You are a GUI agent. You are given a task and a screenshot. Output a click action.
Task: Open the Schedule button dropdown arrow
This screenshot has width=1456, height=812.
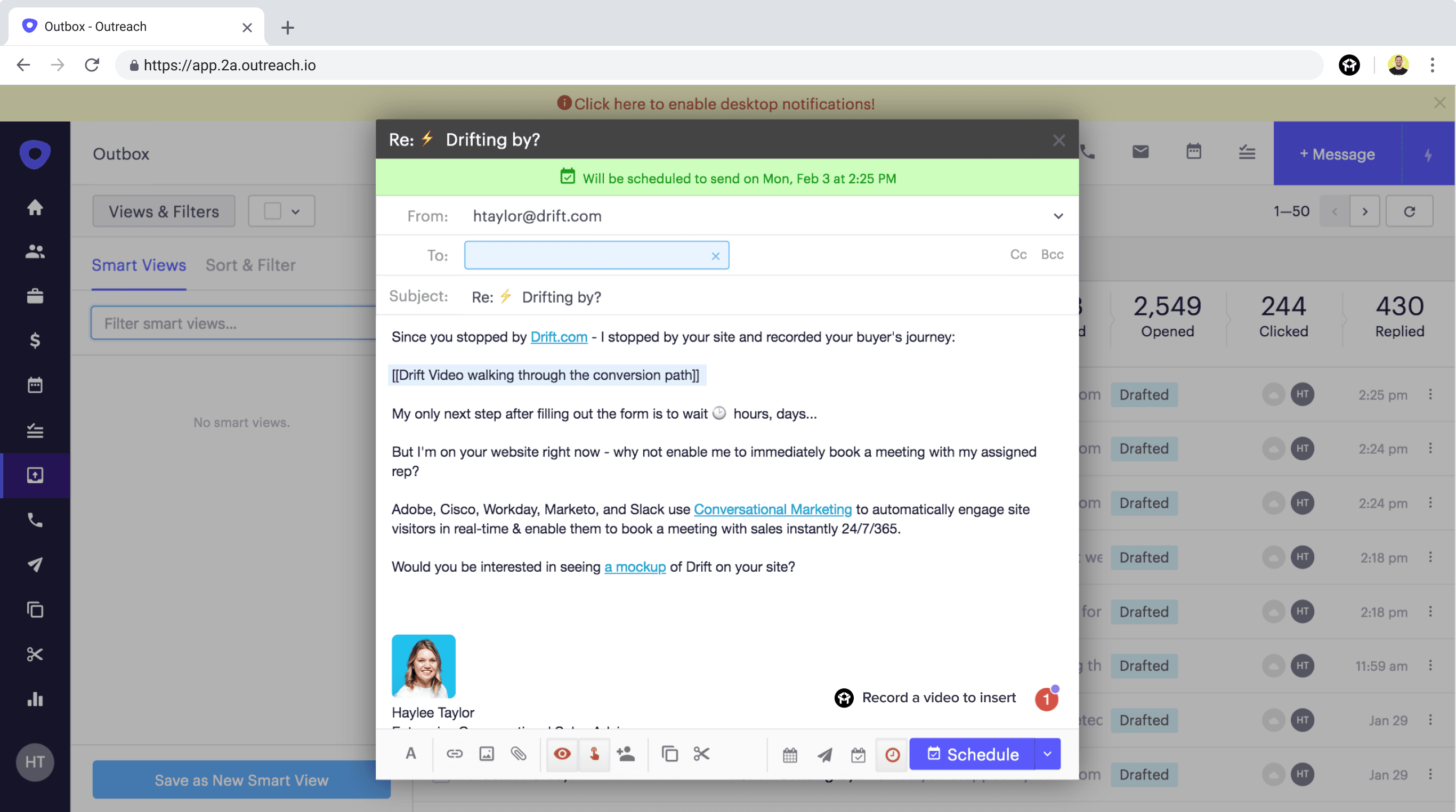[x=1047, y=754]
